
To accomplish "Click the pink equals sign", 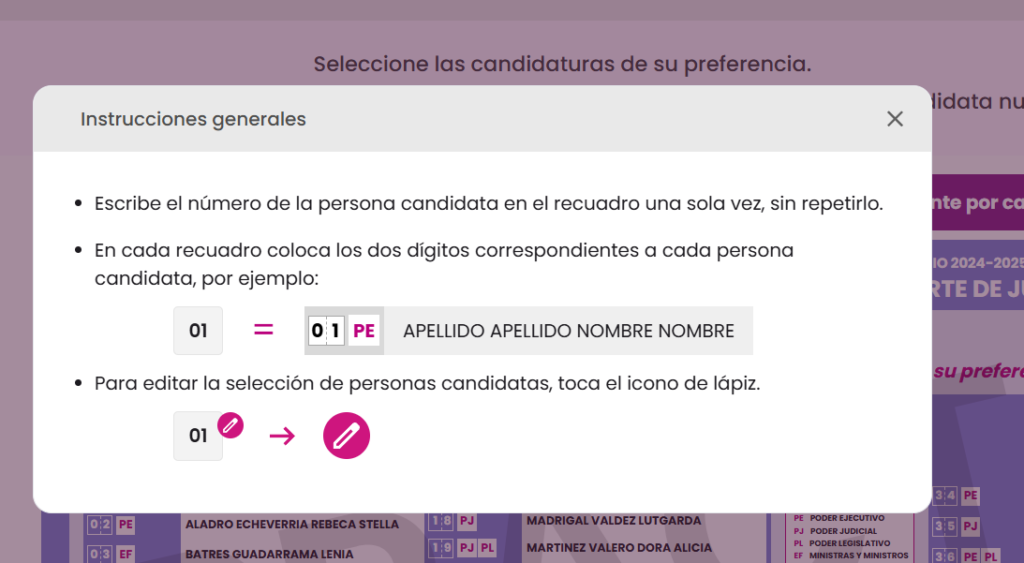I will coord(263,330).
